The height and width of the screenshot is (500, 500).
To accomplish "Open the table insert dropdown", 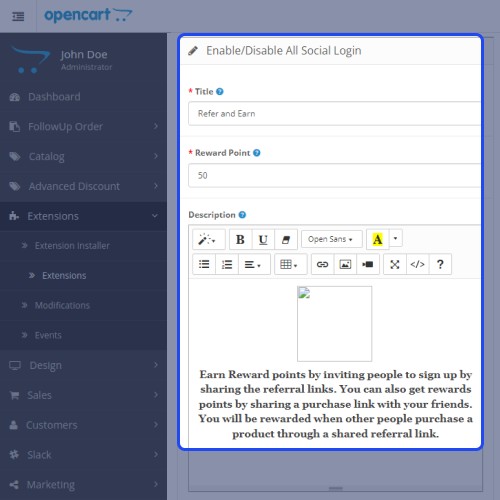I will coord(290,264).
